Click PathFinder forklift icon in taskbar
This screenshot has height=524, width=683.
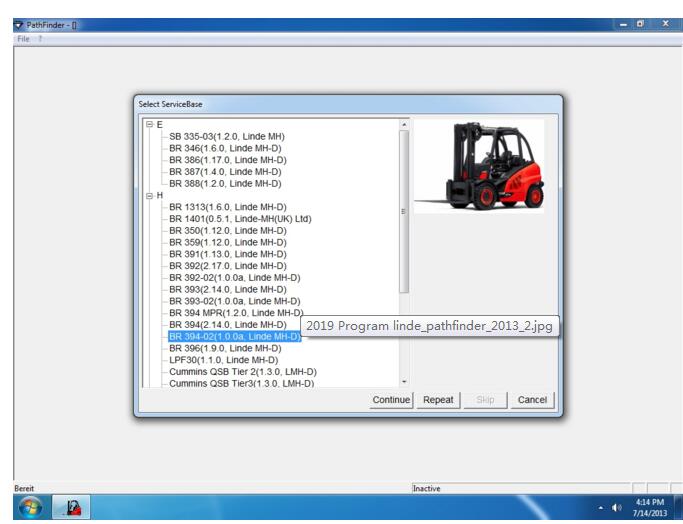click(x=72, y=507)
